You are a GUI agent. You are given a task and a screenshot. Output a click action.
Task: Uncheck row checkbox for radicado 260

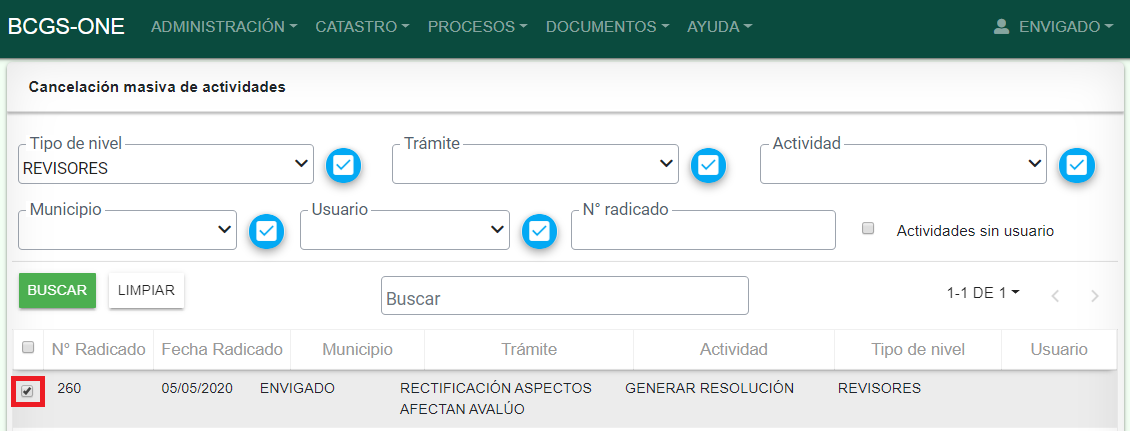27,392
